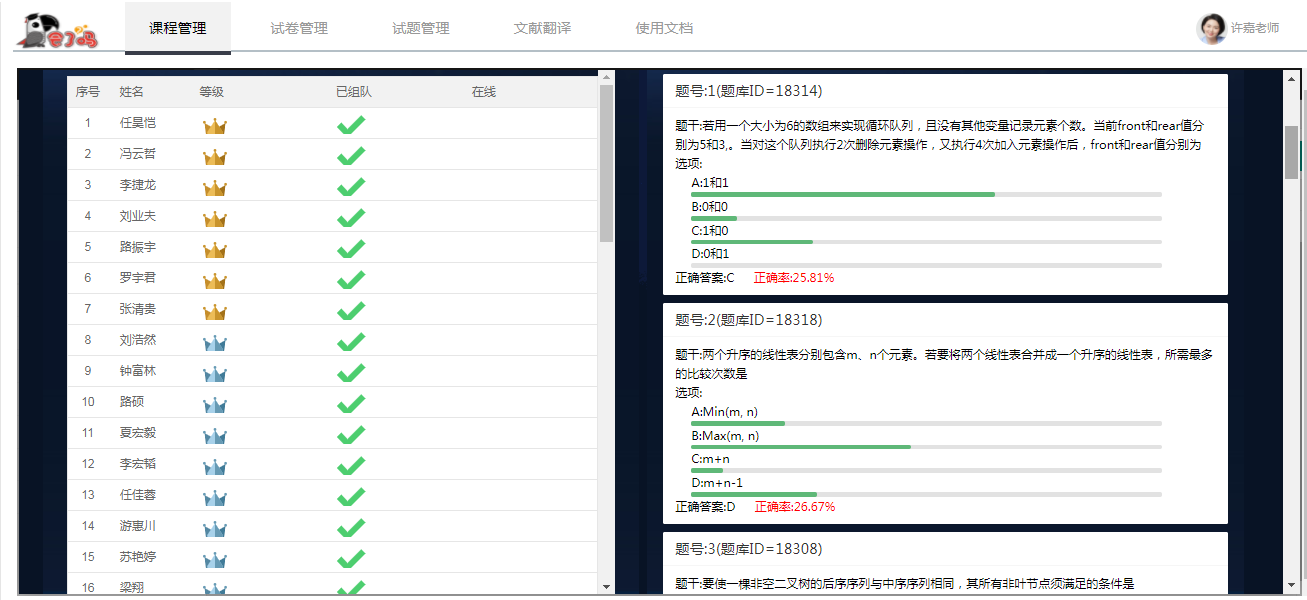Viewport: 1307px width, 600px height.
Task: Click question panel scrollbar down arrow
Action: [x=1291, y=586]
